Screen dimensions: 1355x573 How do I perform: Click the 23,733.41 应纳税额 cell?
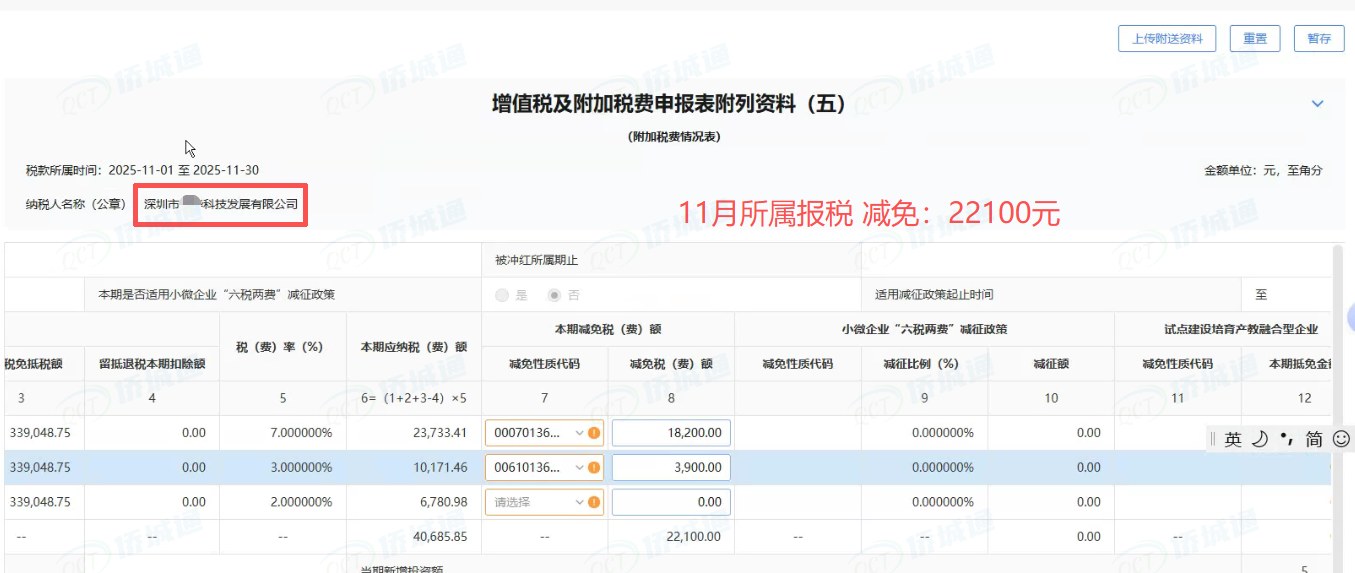414,433
